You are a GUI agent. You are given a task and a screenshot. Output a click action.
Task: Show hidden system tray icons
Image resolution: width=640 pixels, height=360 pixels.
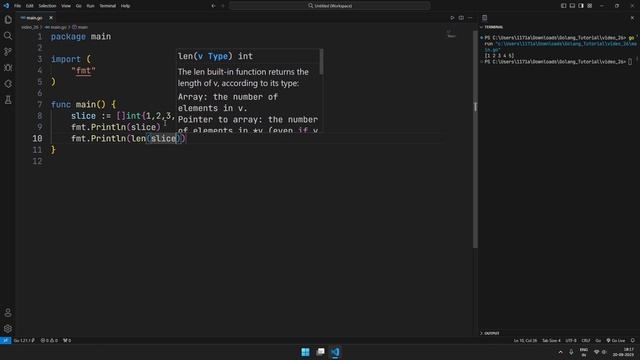(x=560, y=352)
